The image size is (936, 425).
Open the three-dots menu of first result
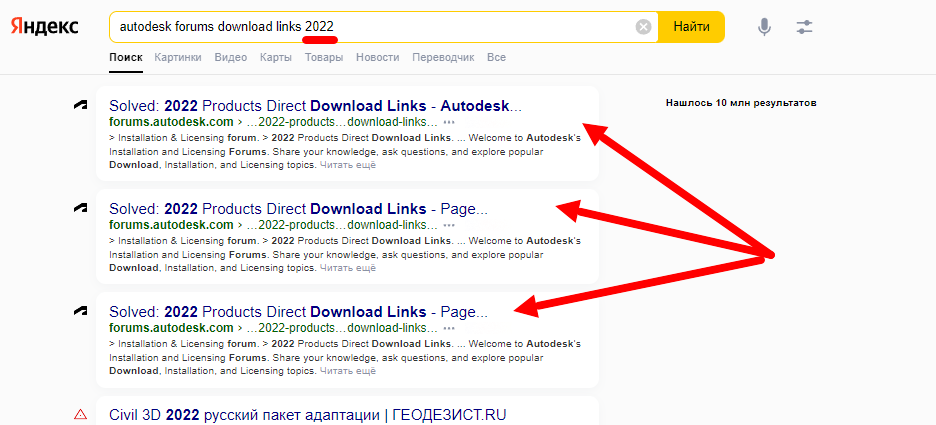tap(449, 122)
